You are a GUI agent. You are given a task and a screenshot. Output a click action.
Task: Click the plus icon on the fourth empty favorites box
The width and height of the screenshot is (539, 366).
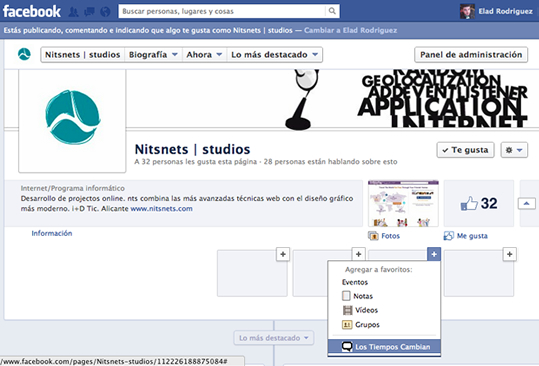click(509, 254)
